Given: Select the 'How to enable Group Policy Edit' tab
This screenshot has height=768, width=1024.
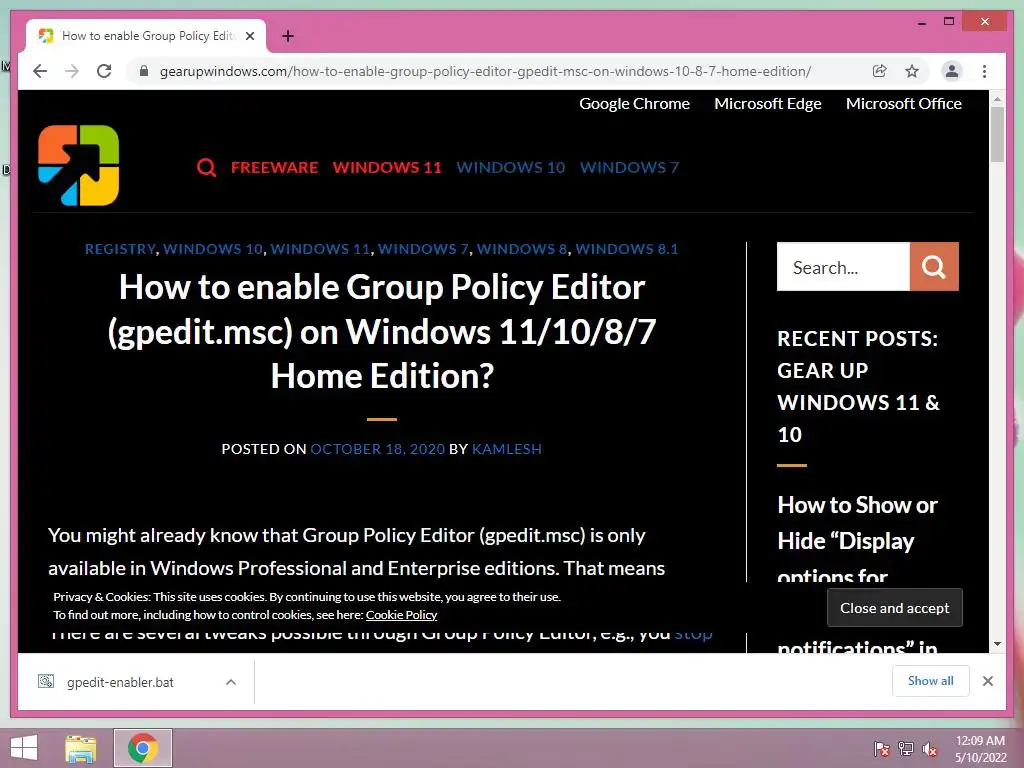Looking at the screenshot, I should pos(146,36).
